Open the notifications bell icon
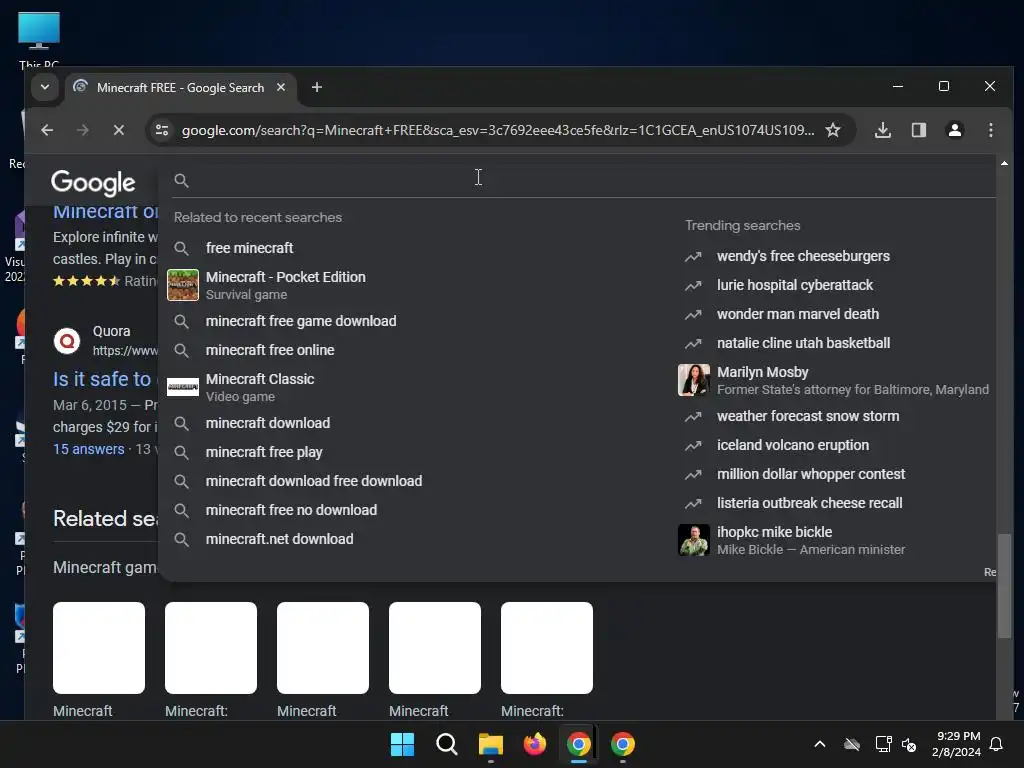1024x768 pixels. (996, 744)
